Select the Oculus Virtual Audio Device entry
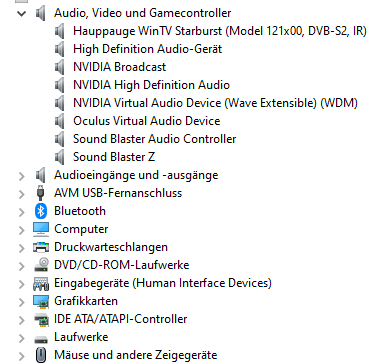 pyautogui.click(x=147, y=121)
